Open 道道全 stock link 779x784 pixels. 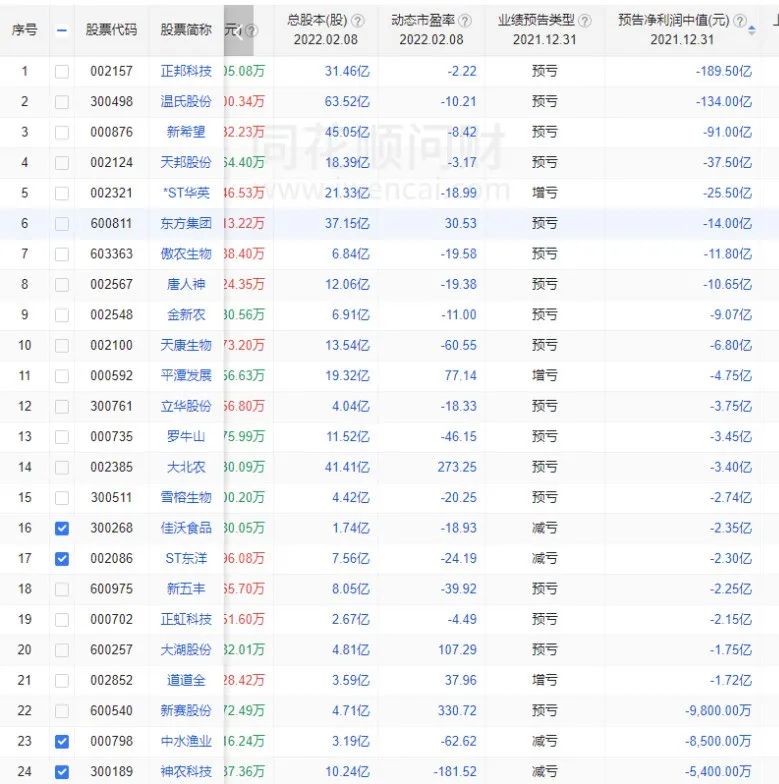point(186,680)
